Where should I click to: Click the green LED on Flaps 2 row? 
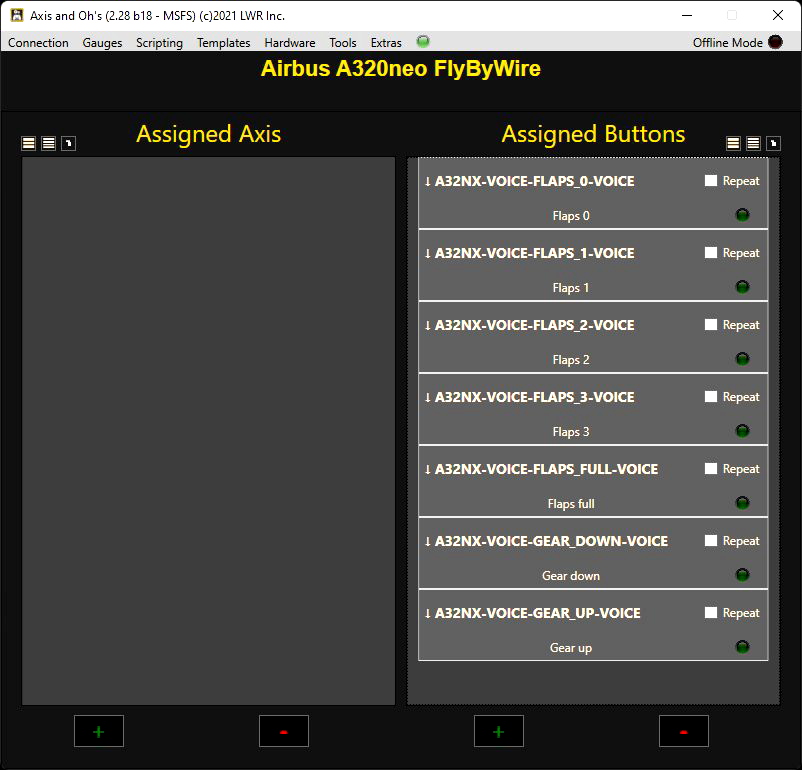coord(742,359)
